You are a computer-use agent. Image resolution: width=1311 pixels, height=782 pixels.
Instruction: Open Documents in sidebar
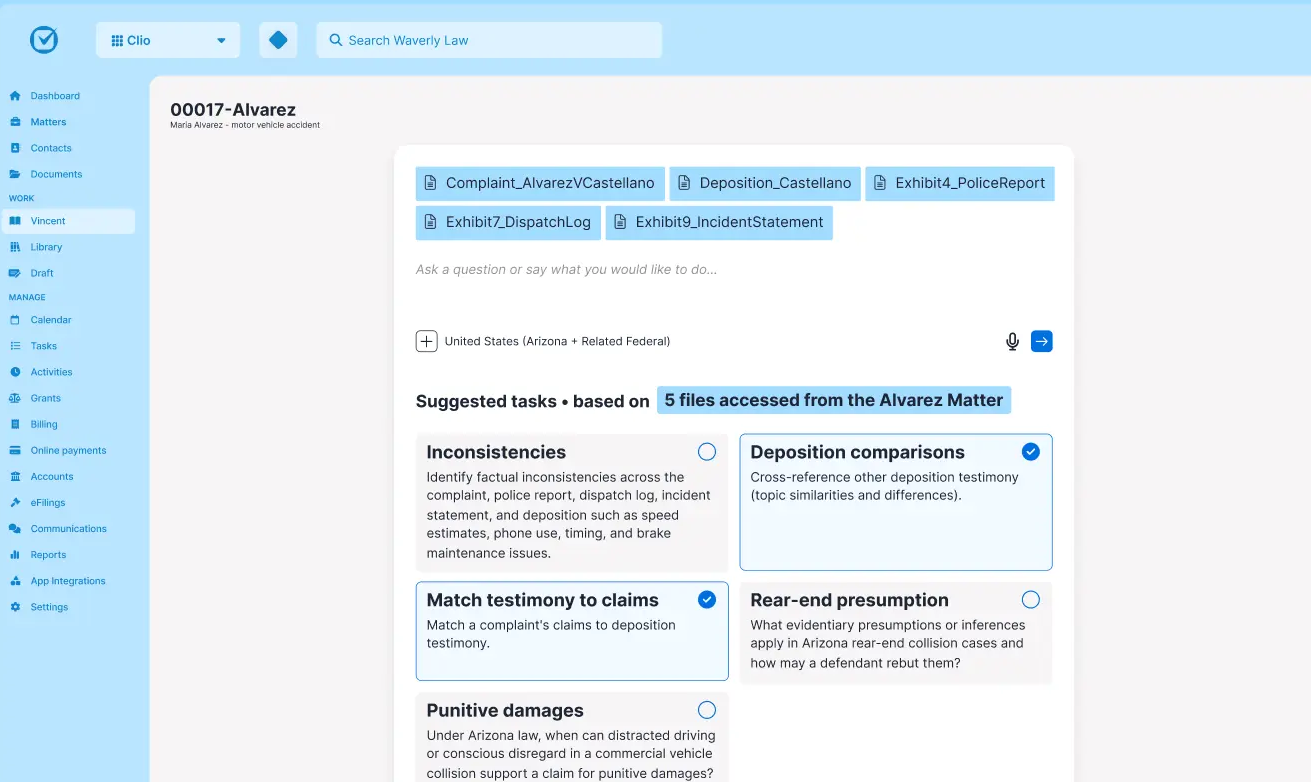coord(56,174)
